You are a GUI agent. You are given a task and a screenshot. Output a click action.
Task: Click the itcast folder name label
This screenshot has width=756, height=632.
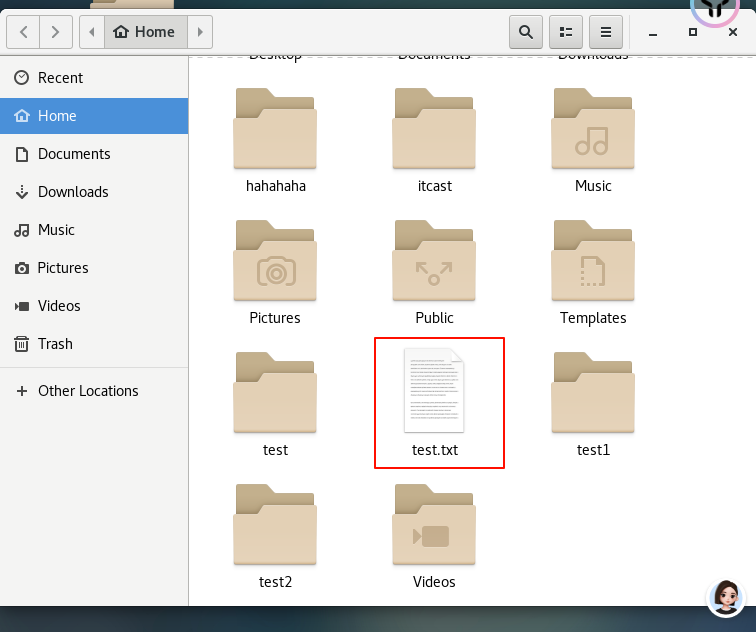click(435, 186)
